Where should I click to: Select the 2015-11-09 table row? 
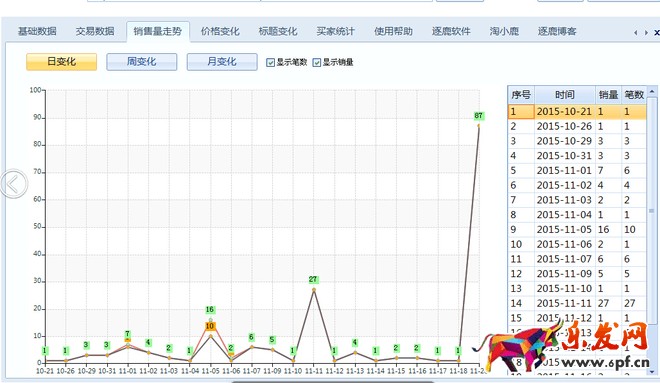pos(577,274)
